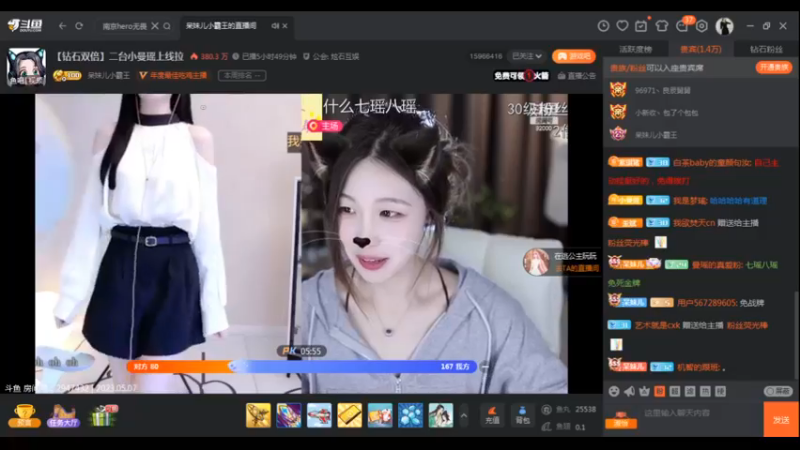Send the blue bubbles gift
Viewport: 800px width, 450px height.
[410, 415]
